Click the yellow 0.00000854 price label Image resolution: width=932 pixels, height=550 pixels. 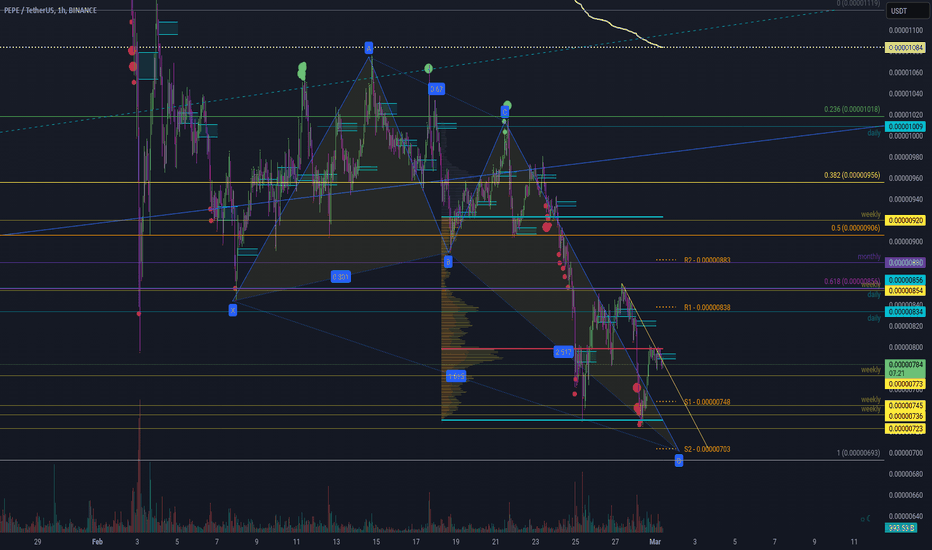[905, 291]
